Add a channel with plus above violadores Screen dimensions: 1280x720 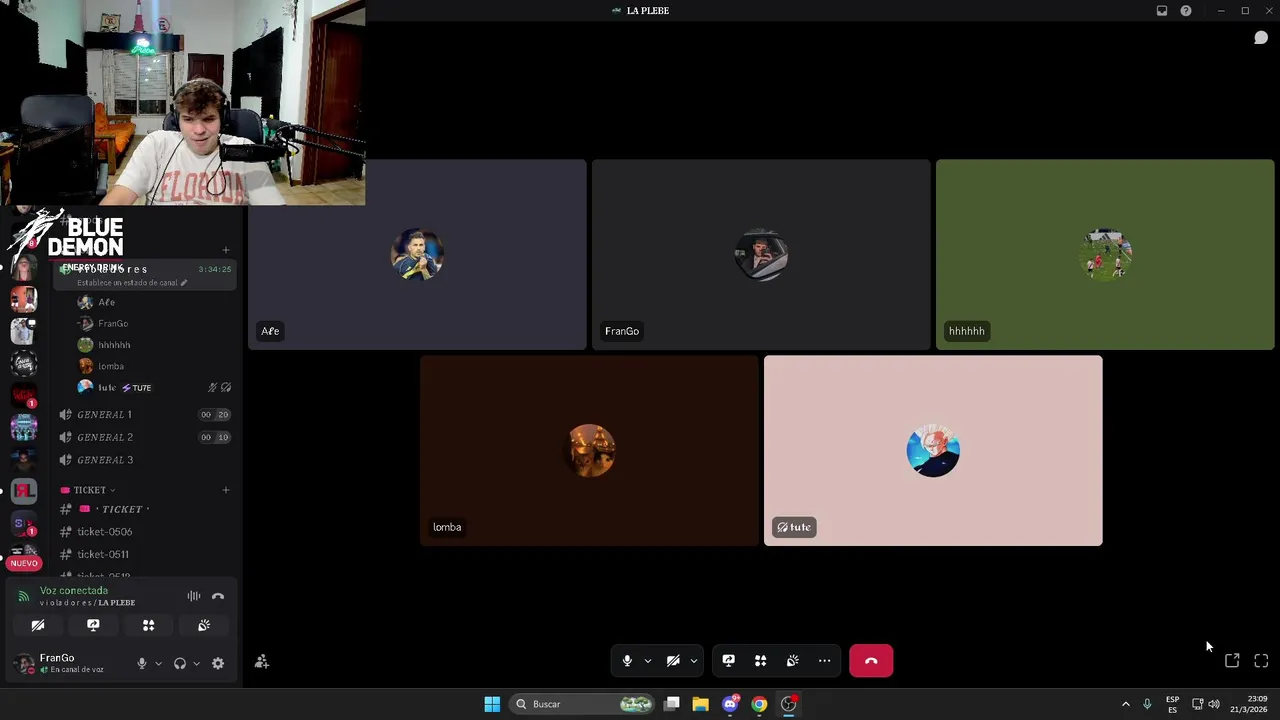click(226, 250)
